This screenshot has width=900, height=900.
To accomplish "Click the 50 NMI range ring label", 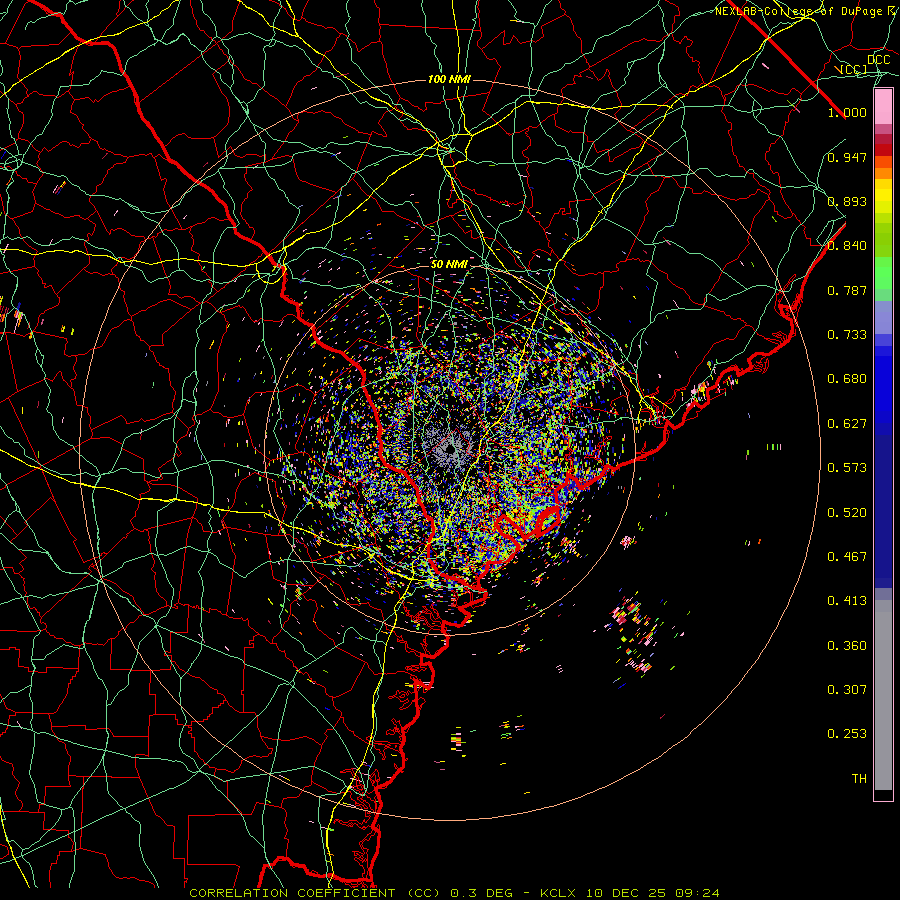I will pos(449,265).
